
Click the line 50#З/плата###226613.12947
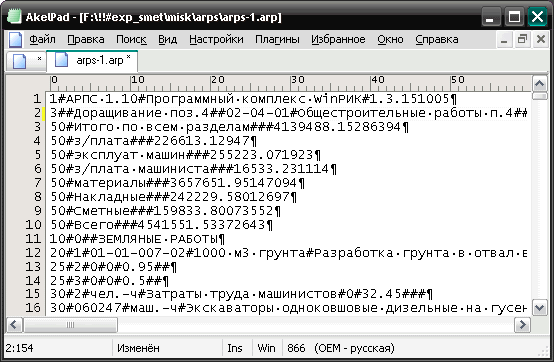[153, 141]
